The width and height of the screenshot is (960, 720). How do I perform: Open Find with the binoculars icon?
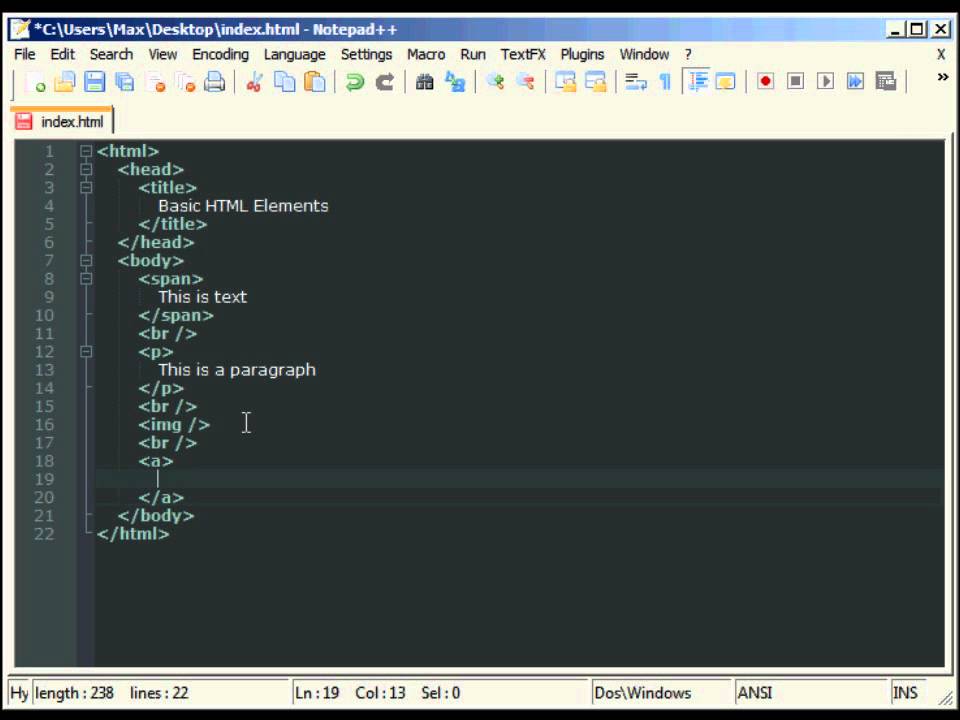point(424,82)
